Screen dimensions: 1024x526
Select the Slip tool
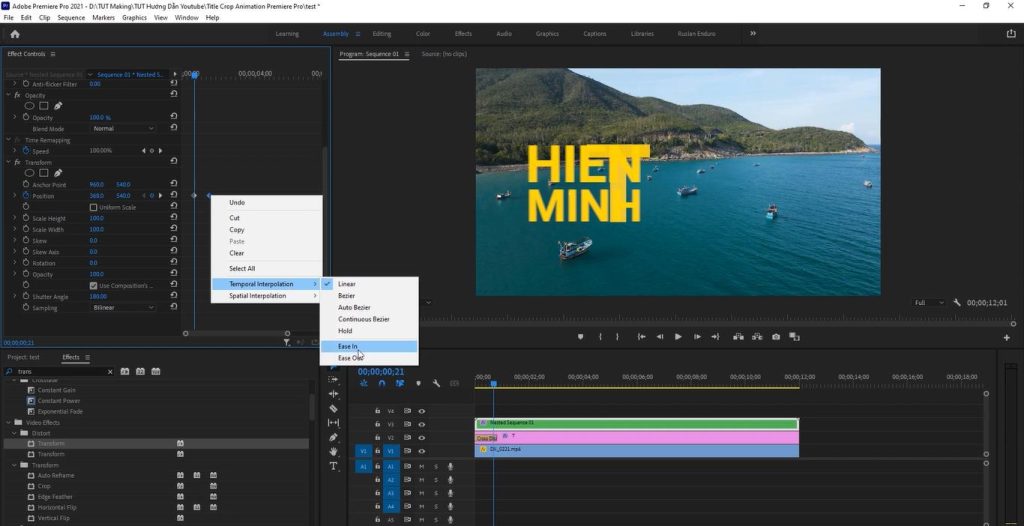(333, 423)
